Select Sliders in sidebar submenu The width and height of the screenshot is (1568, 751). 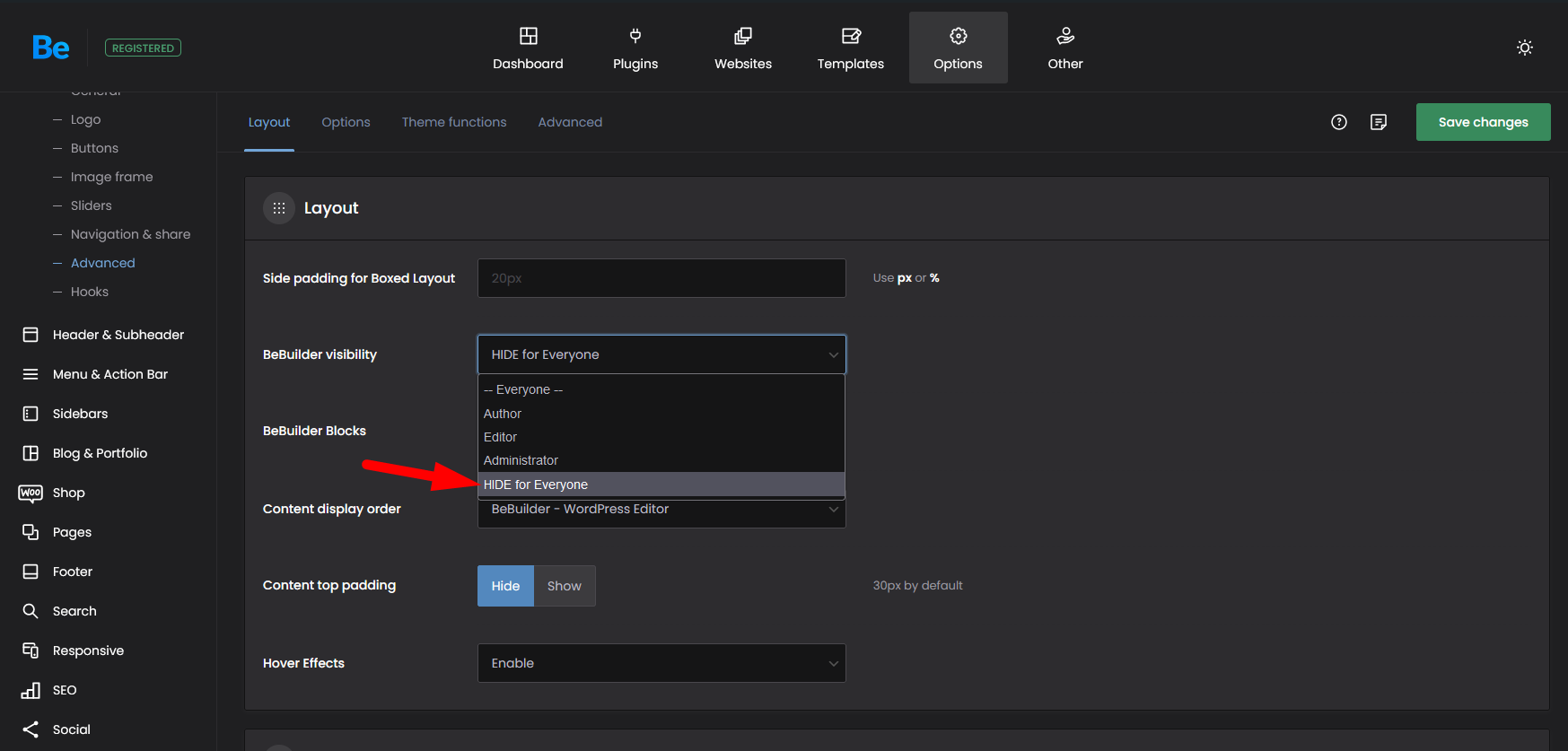pos(91,205)
